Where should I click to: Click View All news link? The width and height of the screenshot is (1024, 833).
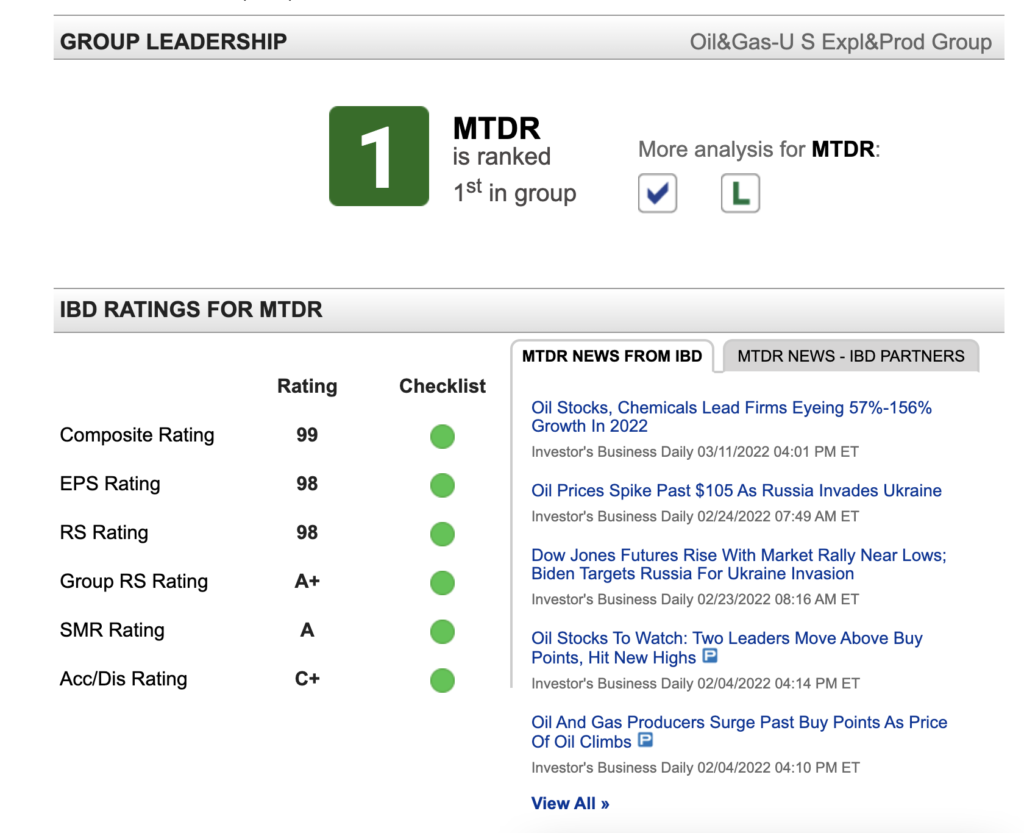[x=570, y=803]
